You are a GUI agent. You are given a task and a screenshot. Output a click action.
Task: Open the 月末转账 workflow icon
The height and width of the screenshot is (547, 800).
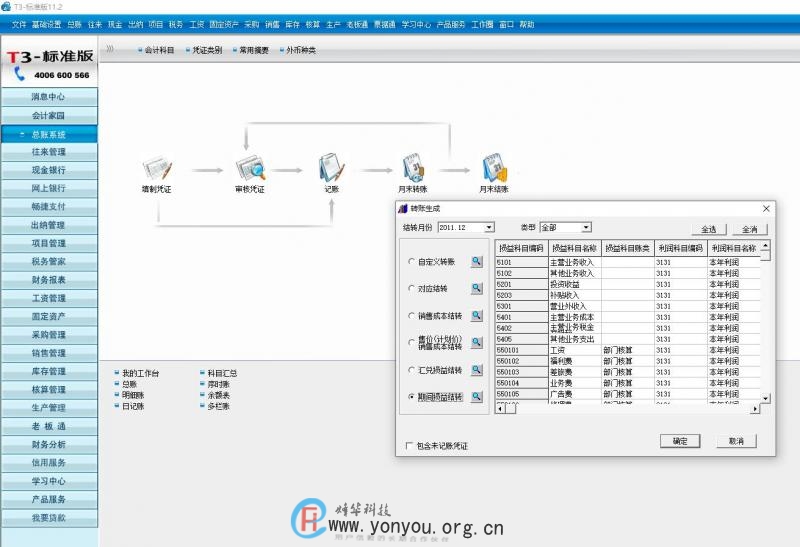412,168
